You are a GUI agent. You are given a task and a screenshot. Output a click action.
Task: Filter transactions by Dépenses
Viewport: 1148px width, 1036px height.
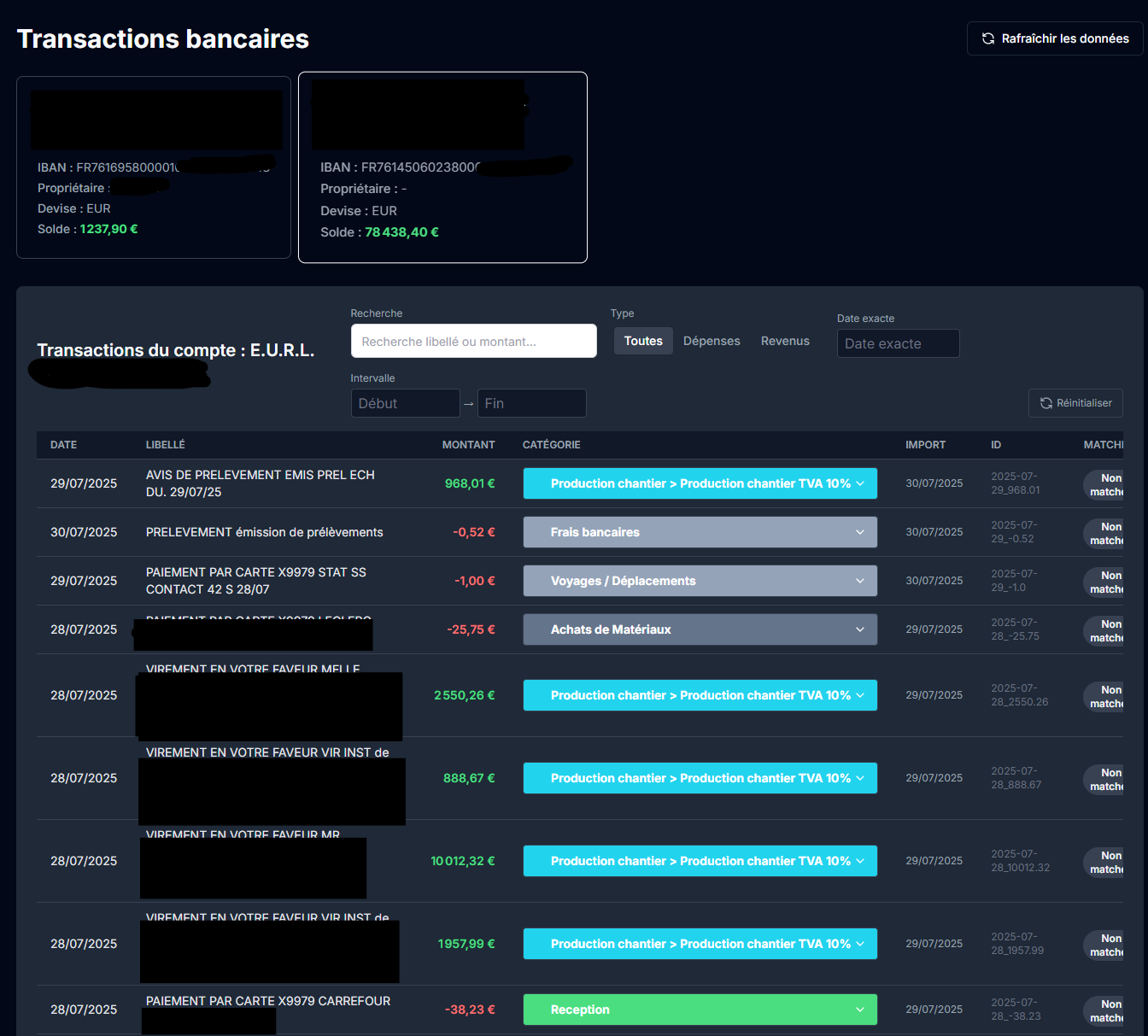(712, 341)
